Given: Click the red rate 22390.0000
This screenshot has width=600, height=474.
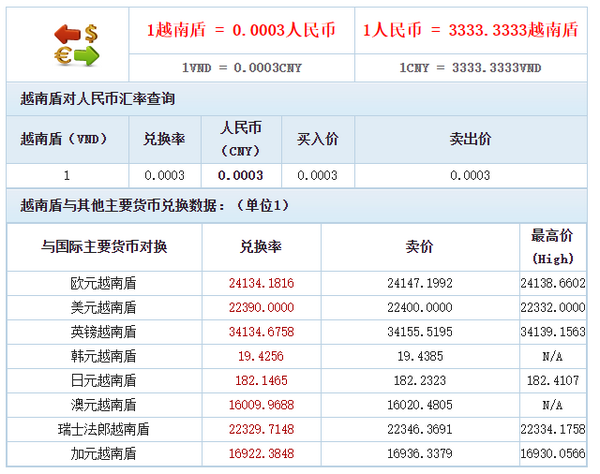Looking at the screenshot, I should pyautogui.click(x=261, y=308).
